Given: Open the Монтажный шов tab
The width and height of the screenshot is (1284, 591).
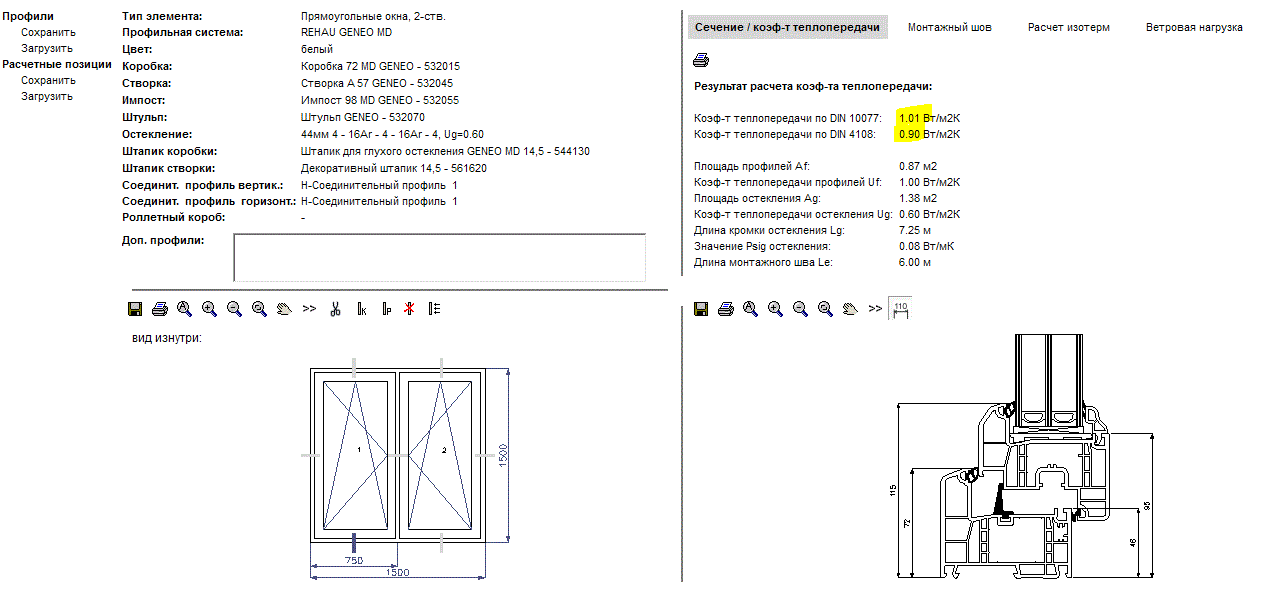Looking at the screenshot, I should click(950, 27).
